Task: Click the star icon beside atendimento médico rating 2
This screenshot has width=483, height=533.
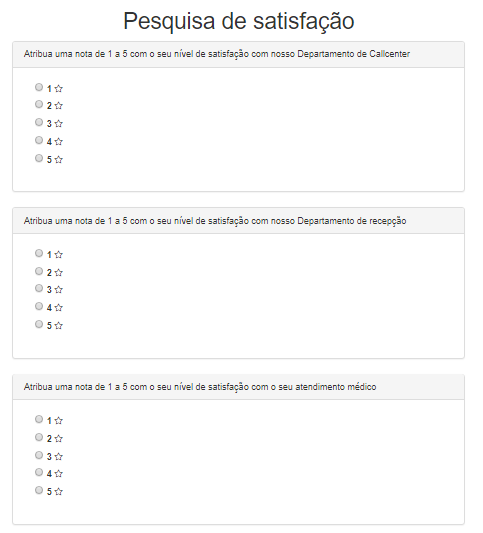Action: [58, 439]
